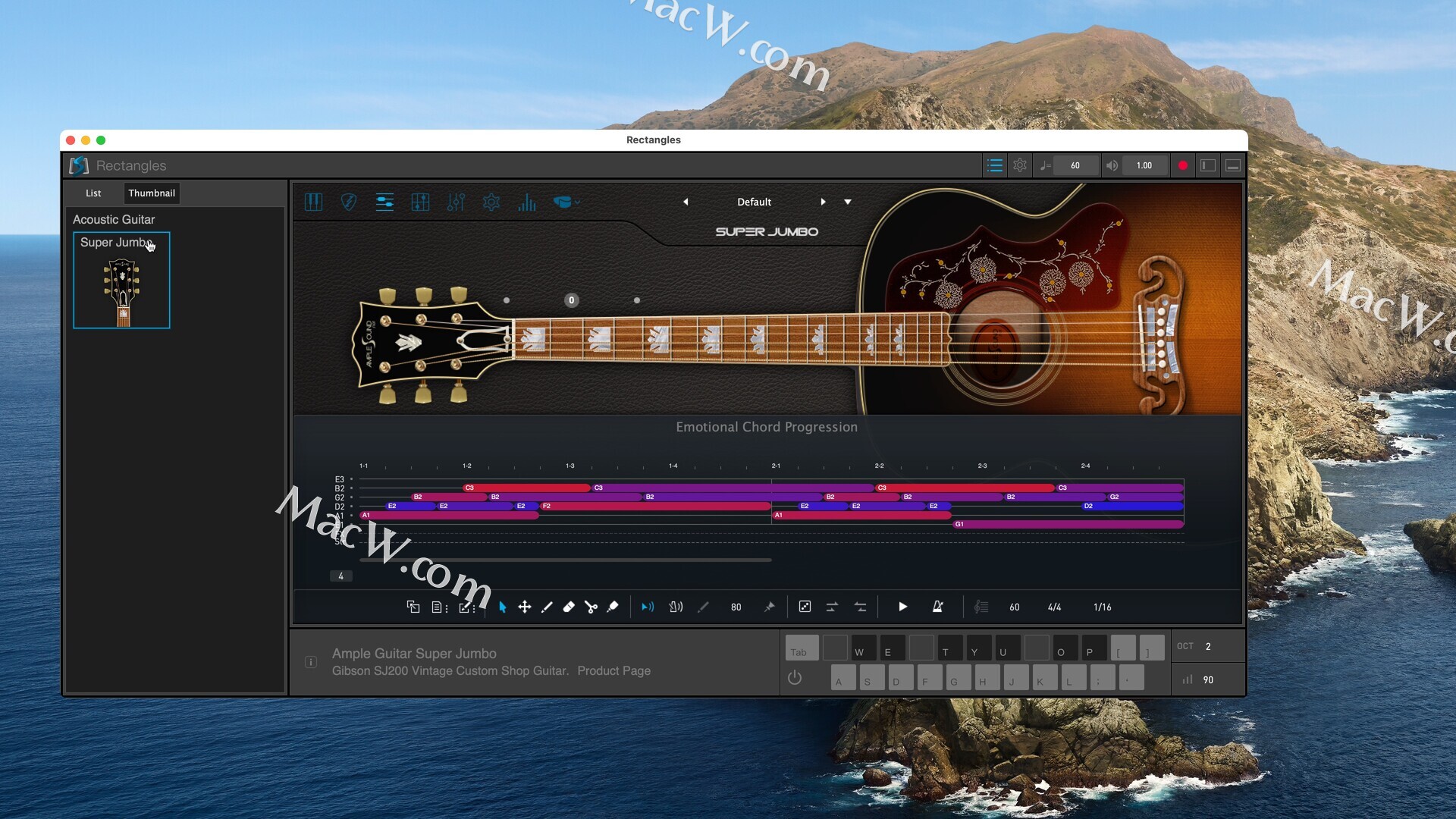Change the OCT octave value 2
This screenshot has height=819, width=1456.
point(1208,646)
